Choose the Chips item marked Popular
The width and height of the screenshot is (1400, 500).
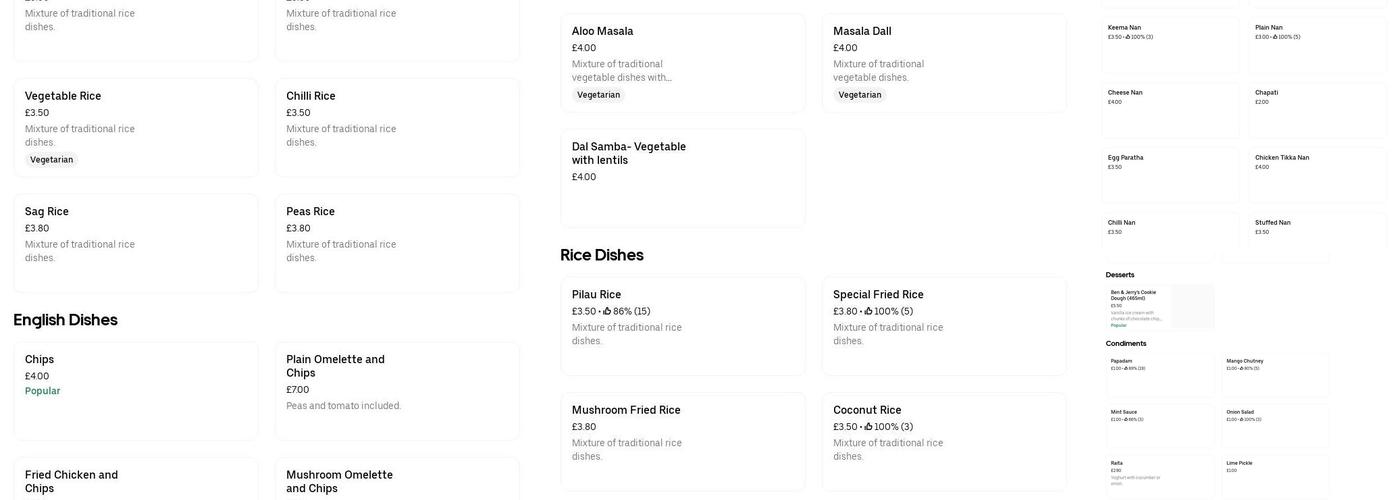coord(136,391)
